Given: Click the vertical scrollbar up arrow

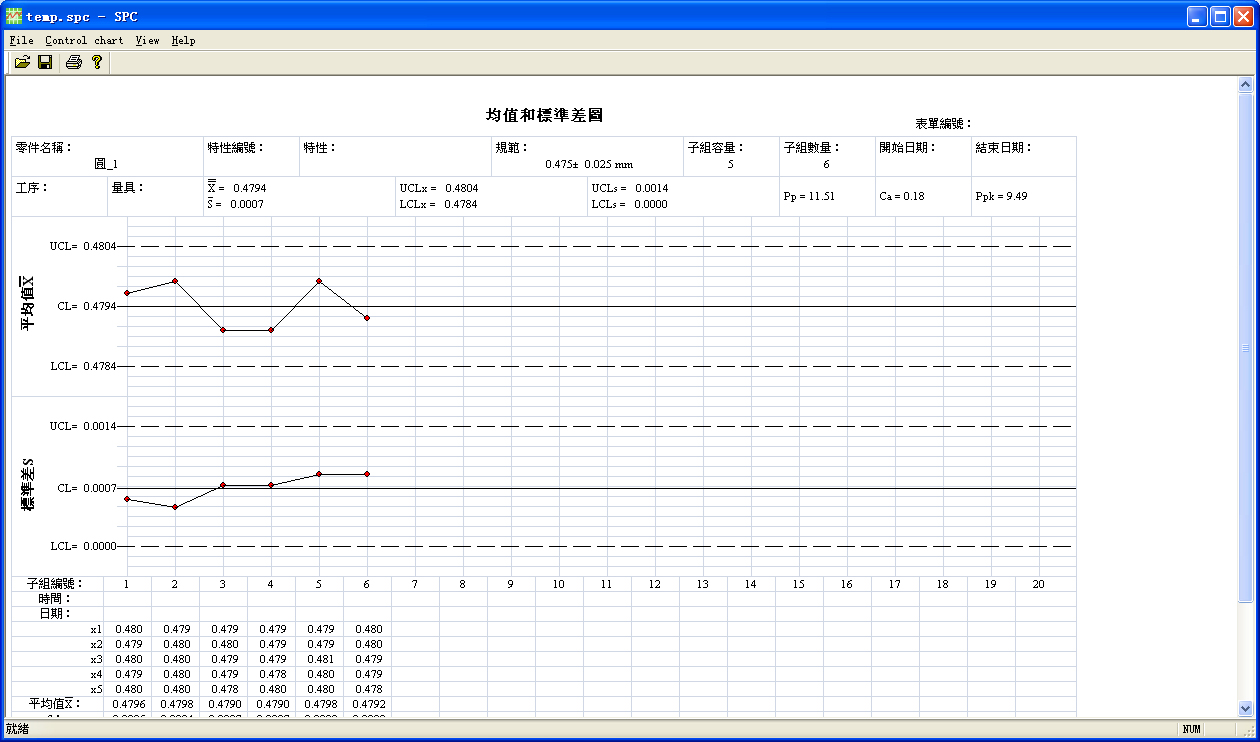Looking at the screenshot, I should click(1245, 86).
